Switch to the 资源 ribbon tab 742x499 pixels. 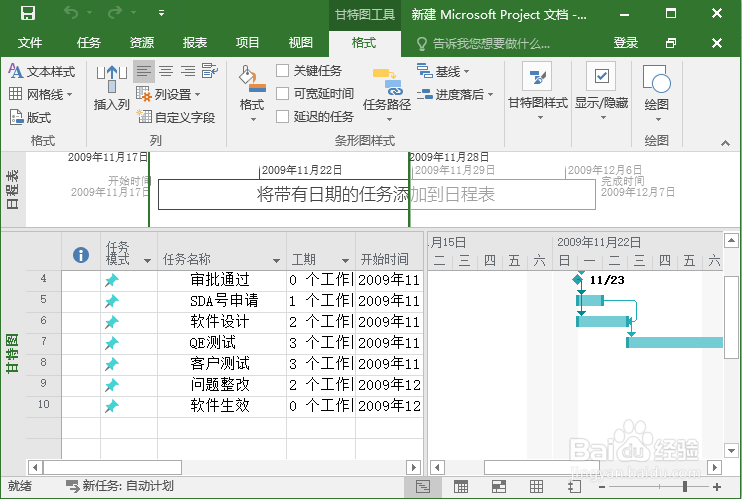coord(141,43)
